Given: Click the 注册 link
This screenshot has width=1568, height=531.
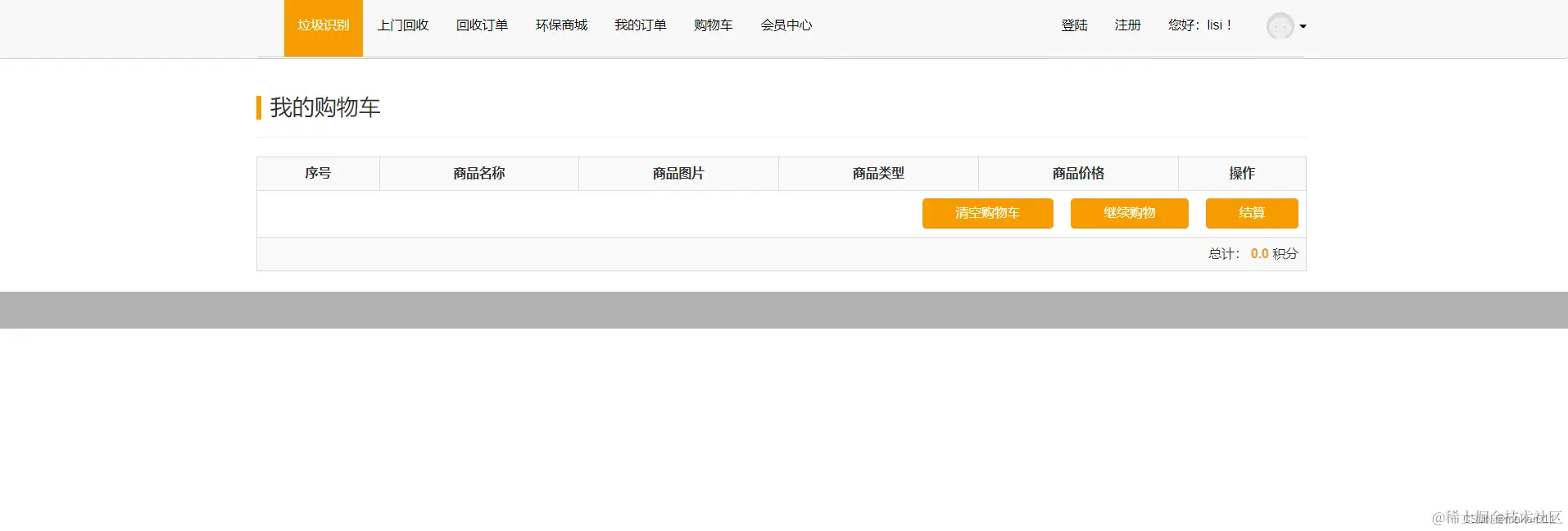Looking at the screenshot, I should click(x=1128, y=25).
